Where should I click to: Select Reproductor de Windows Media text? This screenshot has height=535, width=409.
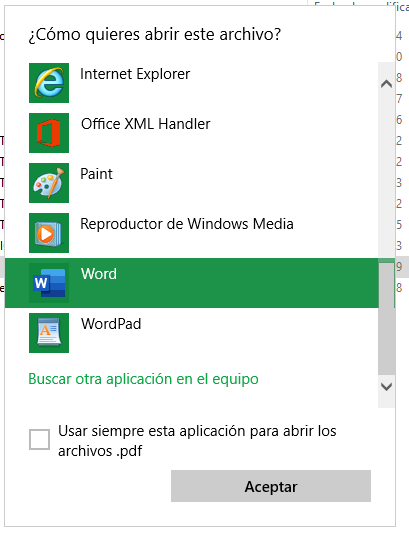click(187, 224)
